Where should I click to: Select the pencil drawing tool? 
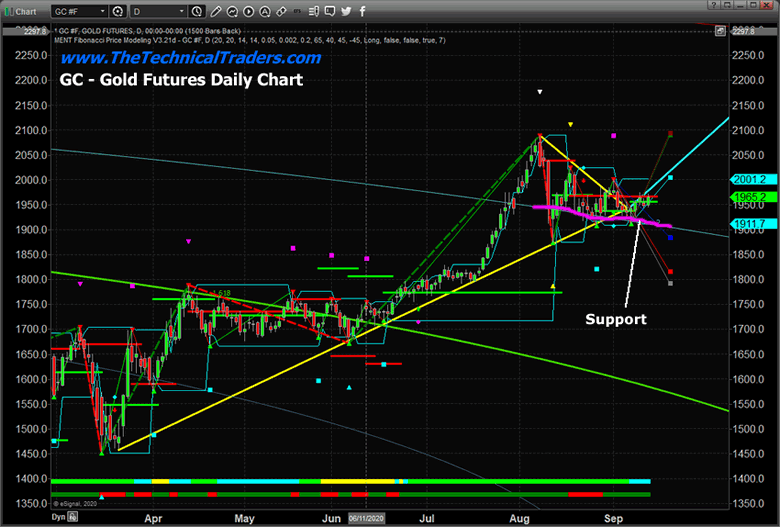pyautogui.click(x=215, y=11)
